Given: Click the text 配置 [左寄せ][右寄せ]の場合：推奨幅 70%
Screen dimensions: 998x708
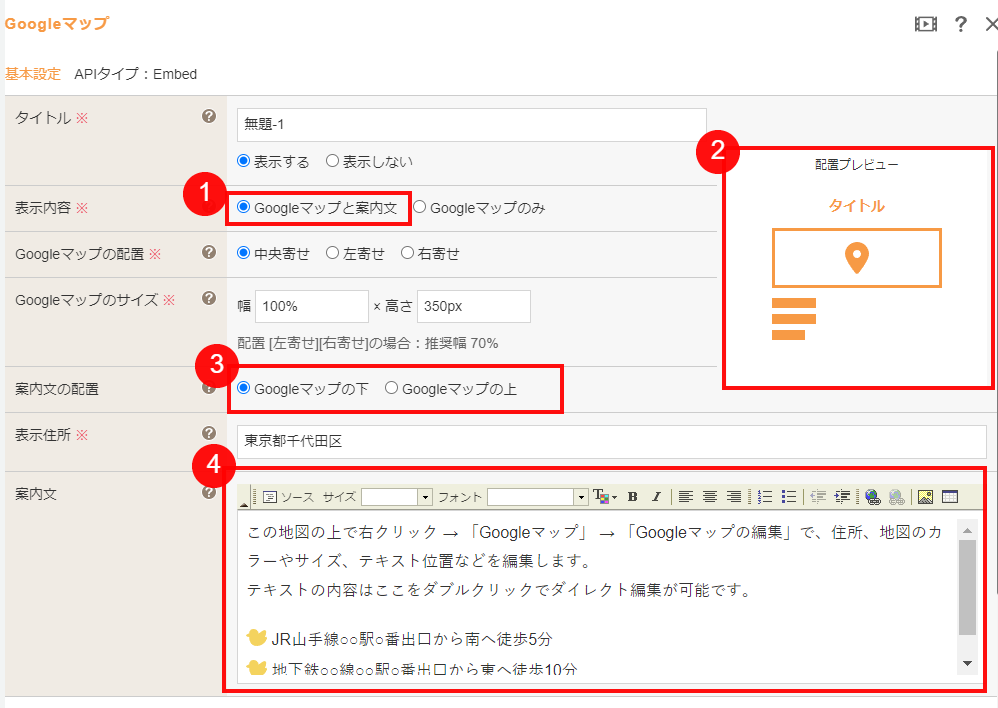Looking at the screenshot, I should (368, 343).
